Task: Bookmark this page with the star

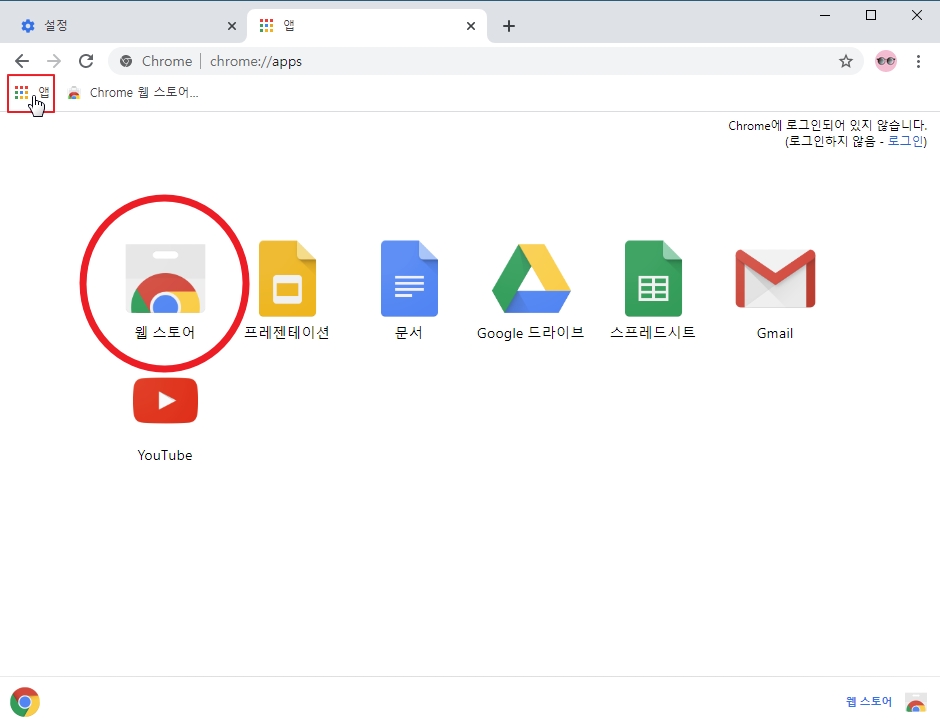Action: (x=845, y=61)
